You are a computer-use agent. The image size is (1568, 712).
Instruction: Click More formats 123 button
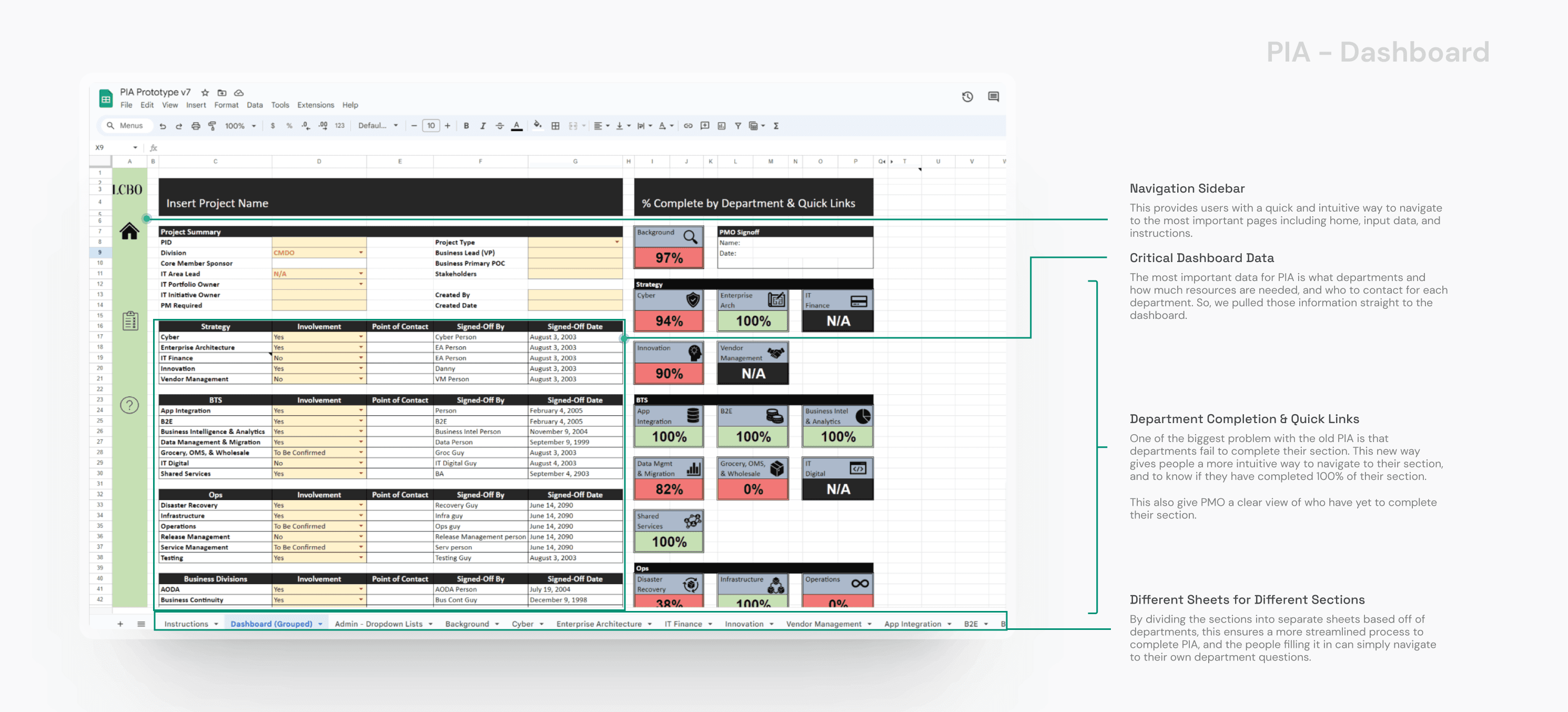click(340, 126)
